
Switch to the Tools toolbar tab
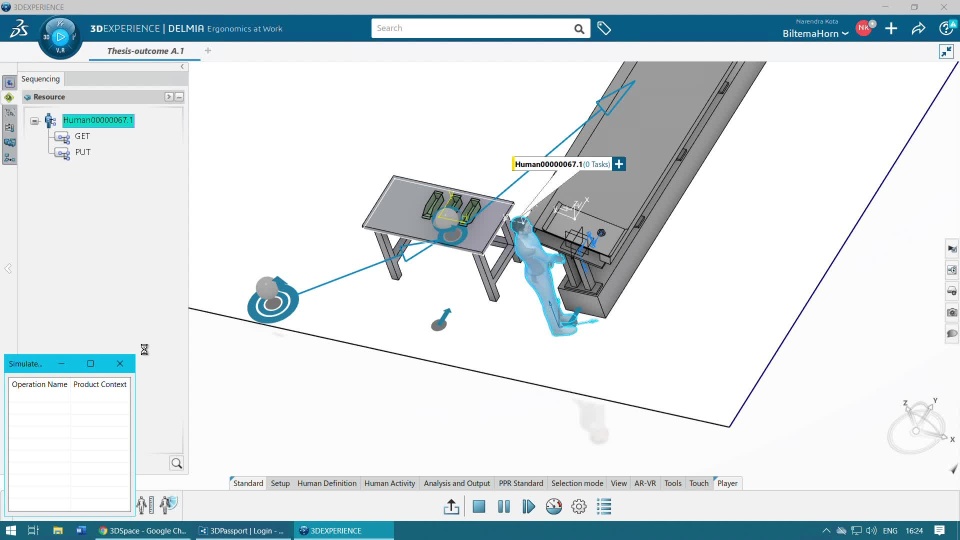coord(672,483)
